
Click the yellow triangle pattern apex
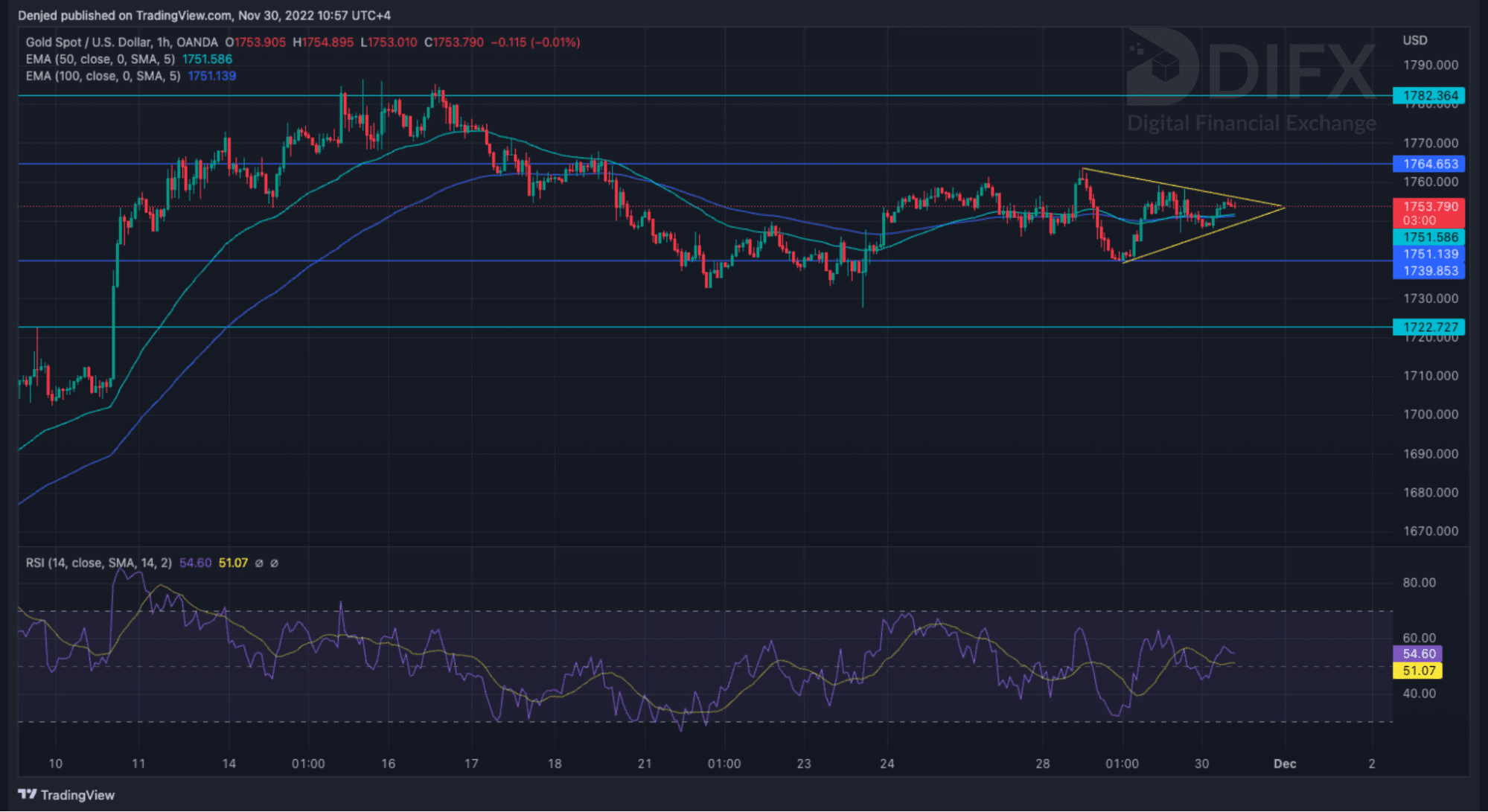point(1284,207)
